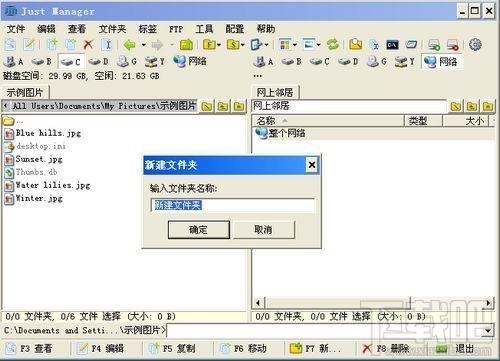Expand the S folder dropdown arrow
Viewport: 500px width, 361px height.
(x=243, y=45)
